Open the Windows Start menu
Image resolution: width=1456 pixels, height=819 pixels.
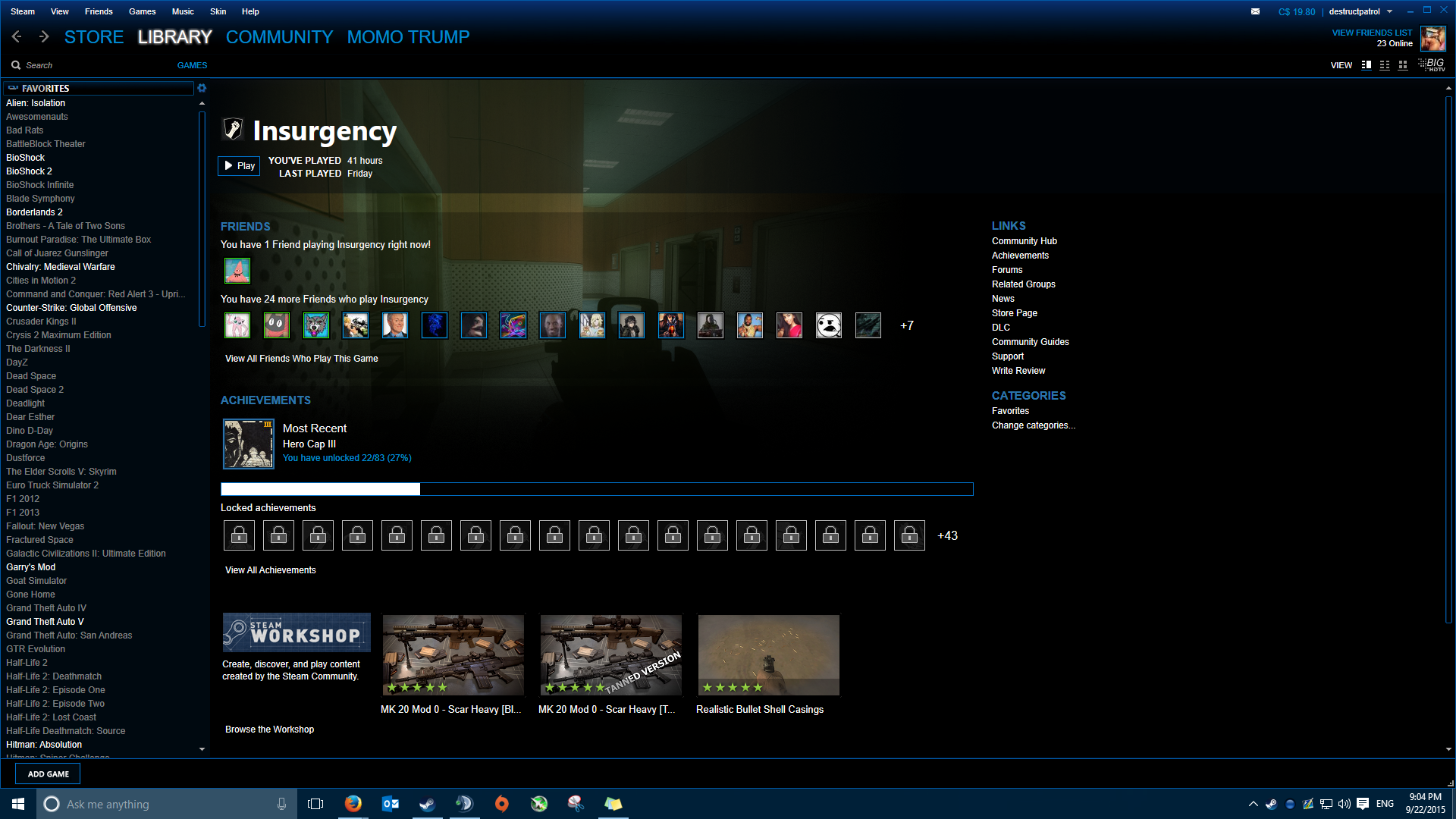(x=18, y=804)
